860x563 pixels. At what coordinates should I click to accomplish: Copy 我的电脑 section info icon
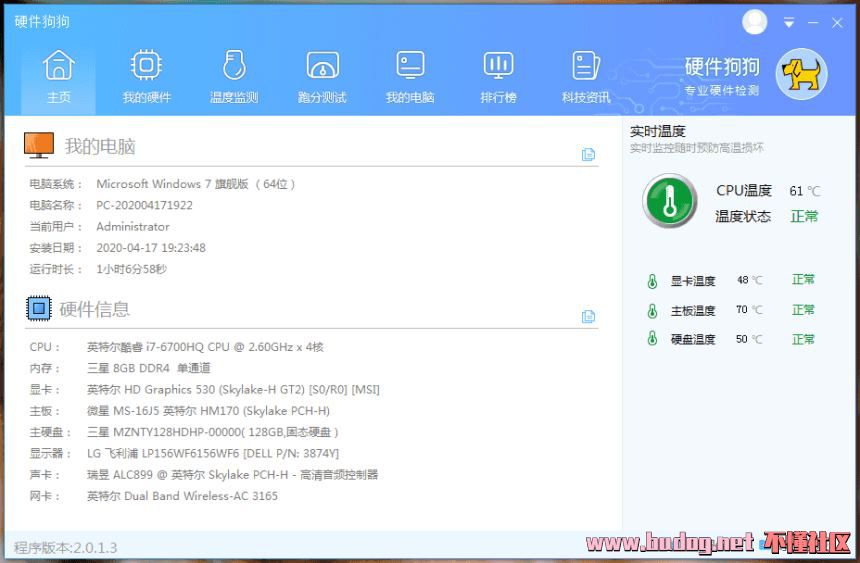tap(588, 154)
